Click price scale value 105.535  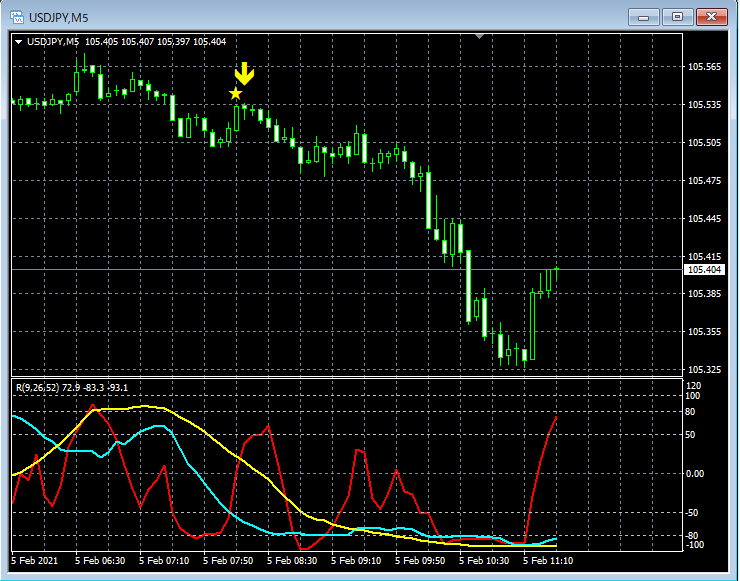pos(704,105)
